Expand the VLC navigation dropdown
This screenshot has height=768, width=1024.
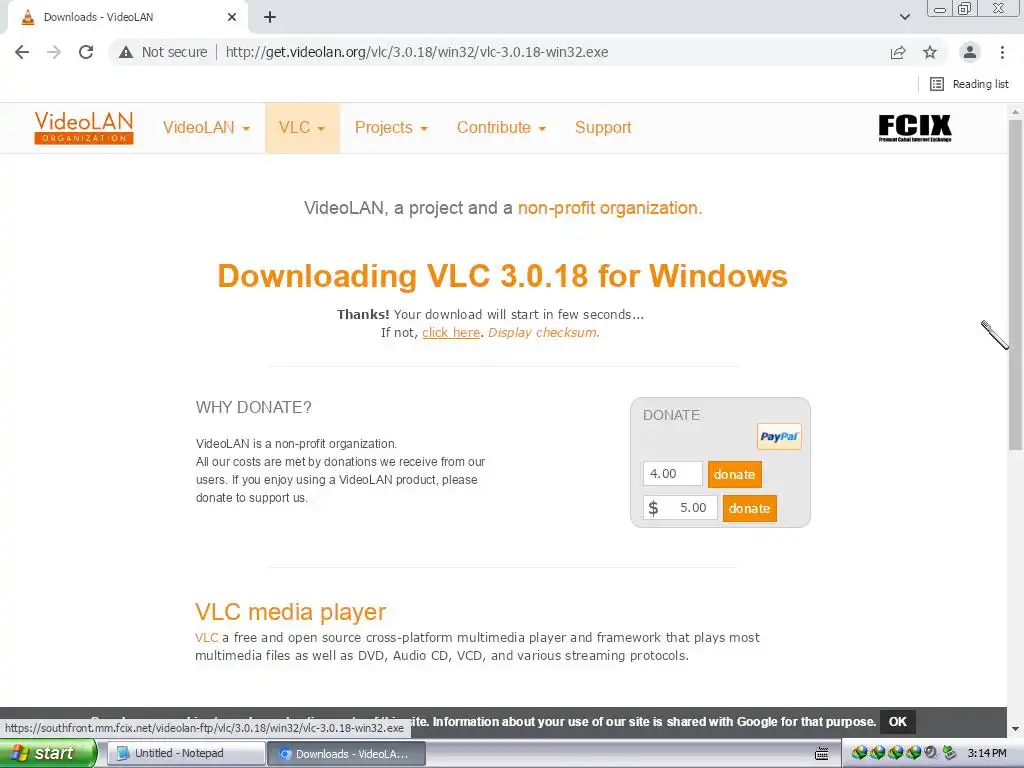[x=302, y=127]
